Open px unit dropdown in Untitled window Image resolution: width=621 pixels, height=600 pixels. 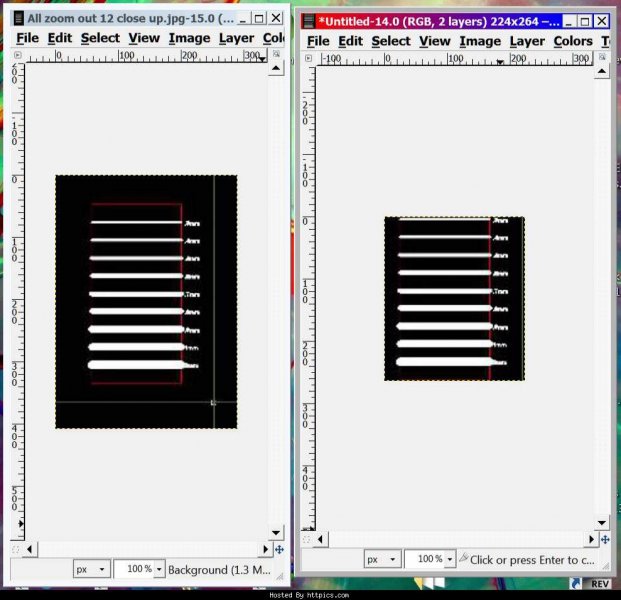[x=383, y=559]
